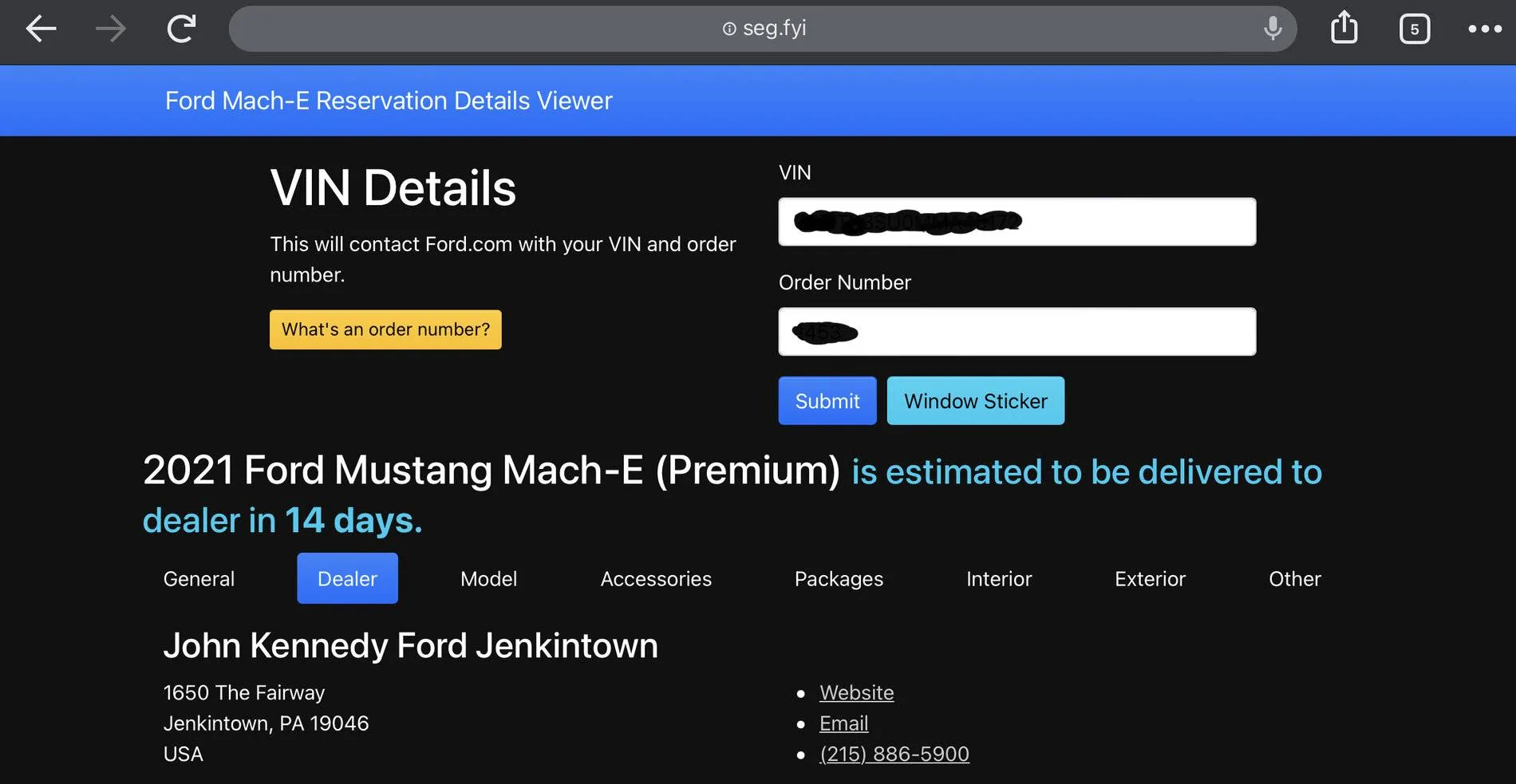
Task: Call the dealer at (215) 886-5900
Action: point(894,754)
